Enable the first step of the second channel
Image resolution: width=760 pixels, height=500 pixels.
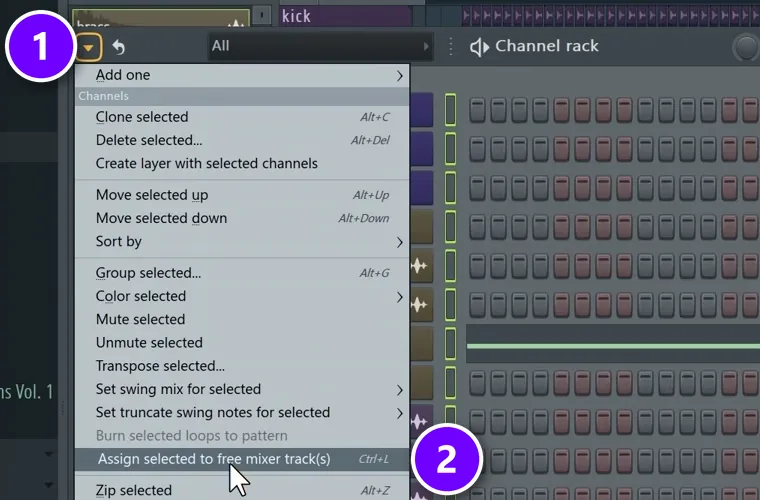click(477, 149)
